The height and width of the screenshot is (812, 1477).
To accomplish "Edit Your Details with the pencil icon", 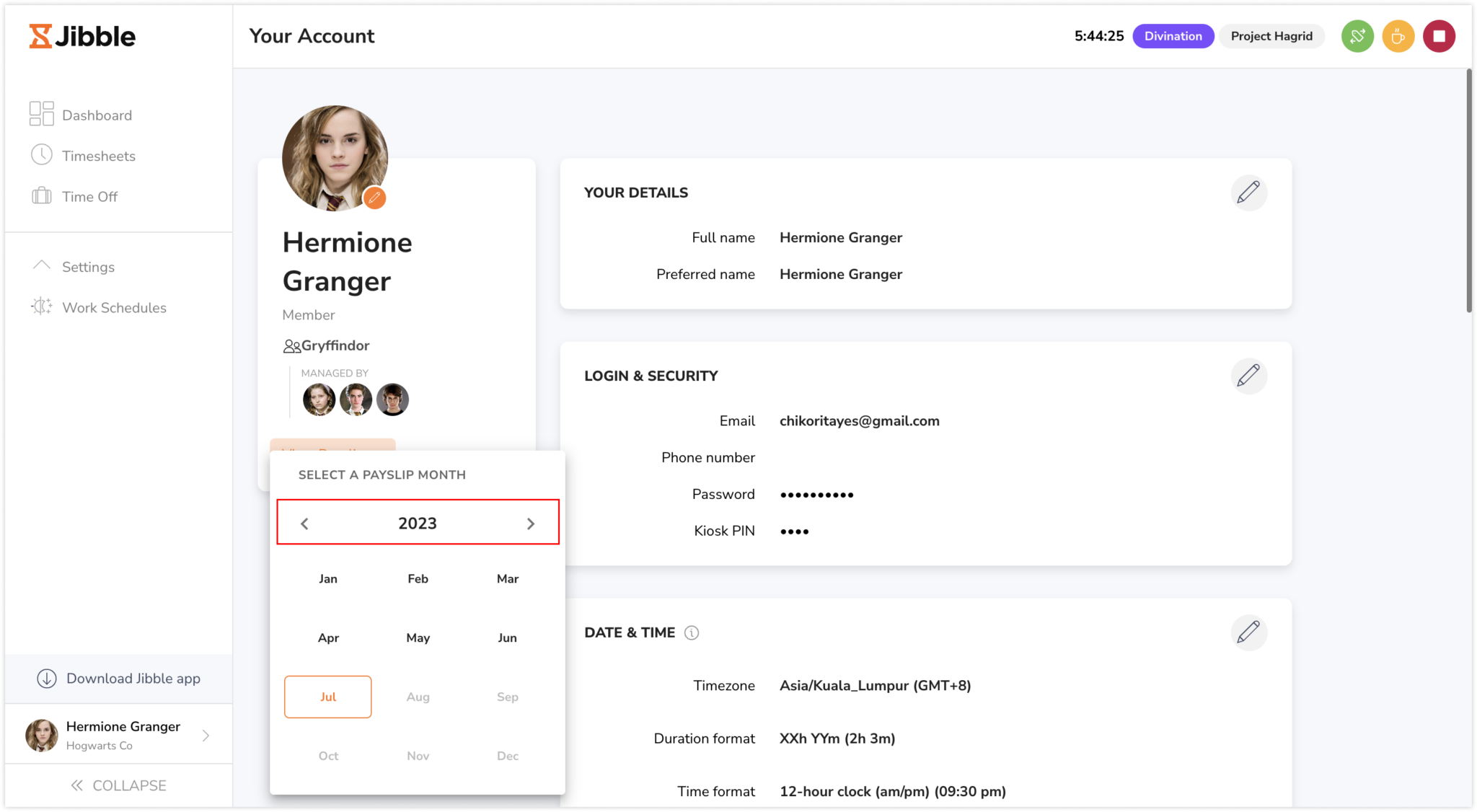I will 1250,193.
